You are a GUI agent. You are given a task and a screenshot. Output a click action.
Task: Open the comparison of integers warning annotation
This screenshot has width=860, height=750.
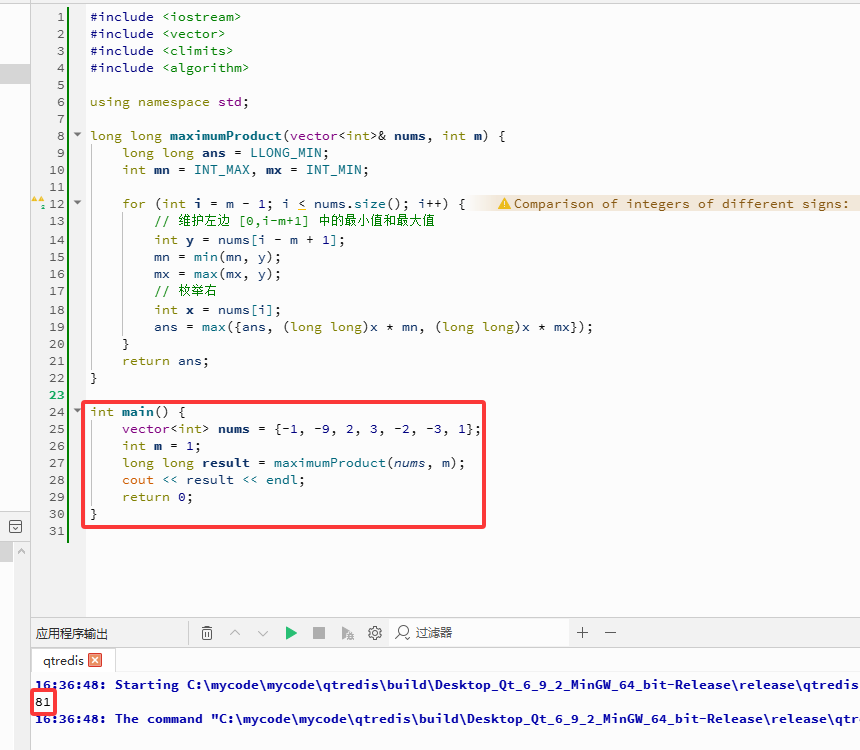coord(674,204)
